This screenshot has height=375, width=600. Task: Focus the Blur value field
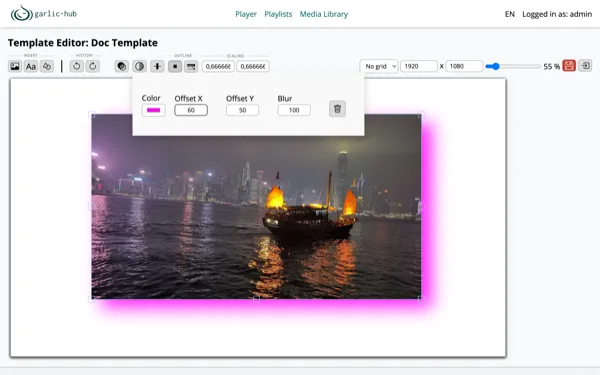[294, 110]
